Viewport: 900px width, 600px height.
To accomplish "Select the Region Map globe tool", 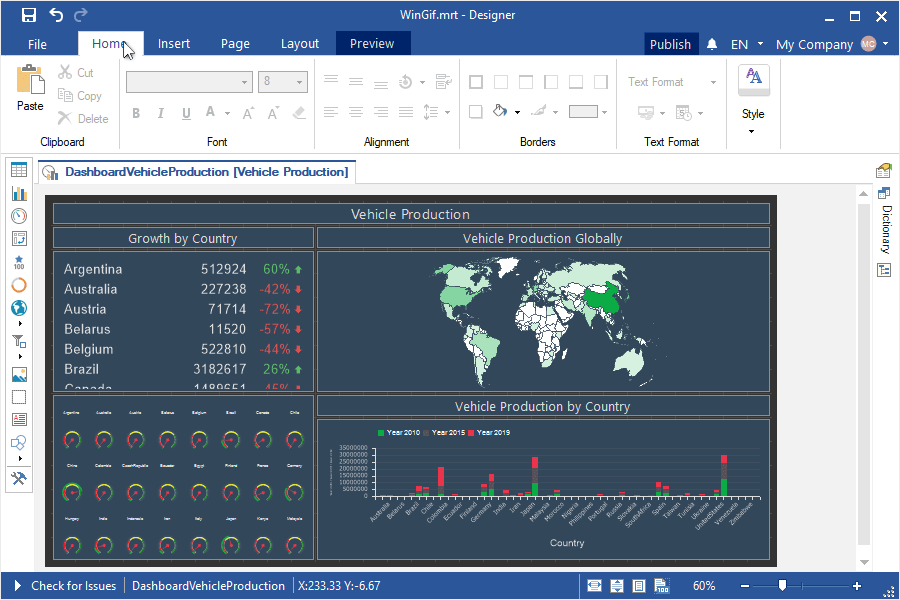I will pyautogui.click(x=19, y=308).
